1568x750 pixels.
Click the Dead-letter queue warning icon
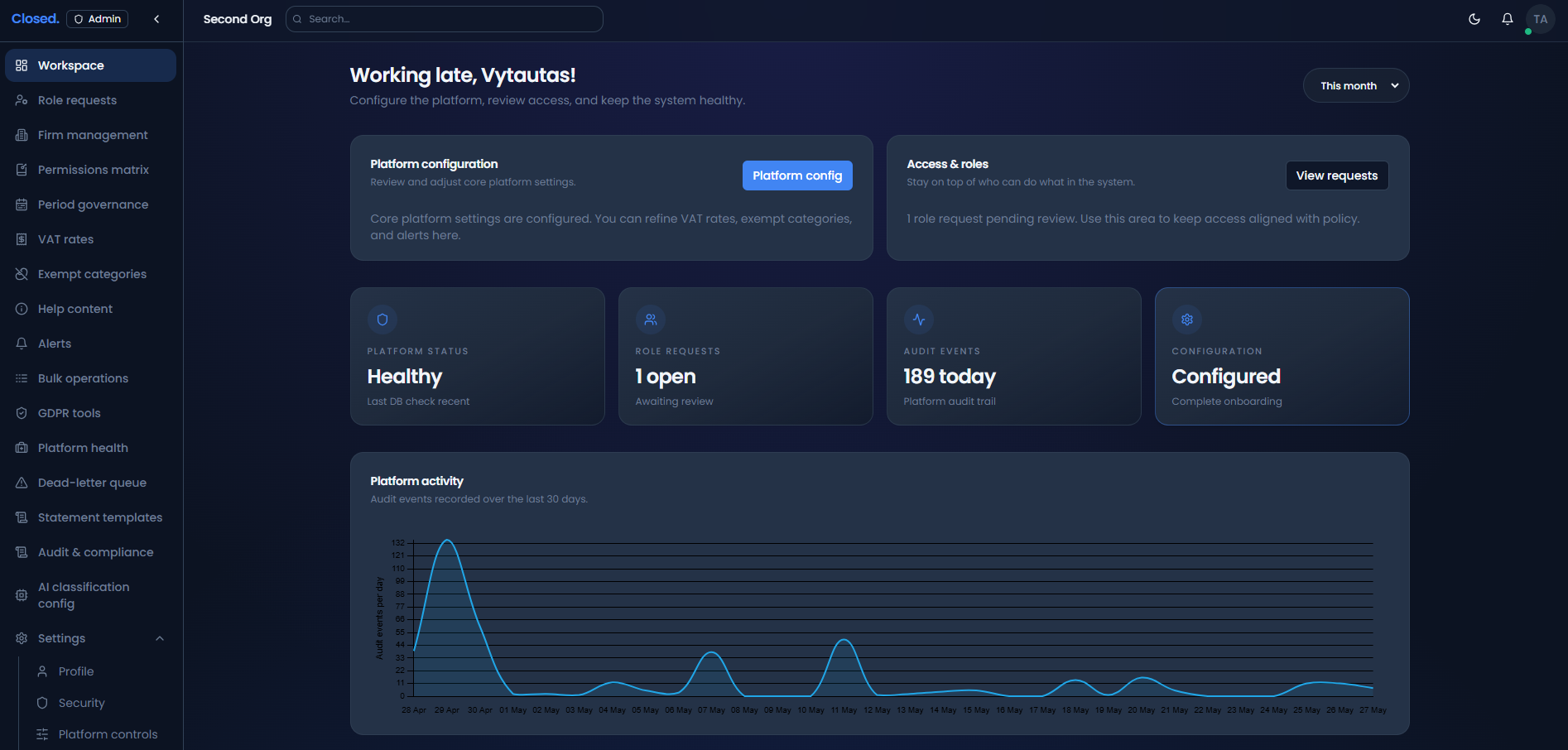coord(22,483)
